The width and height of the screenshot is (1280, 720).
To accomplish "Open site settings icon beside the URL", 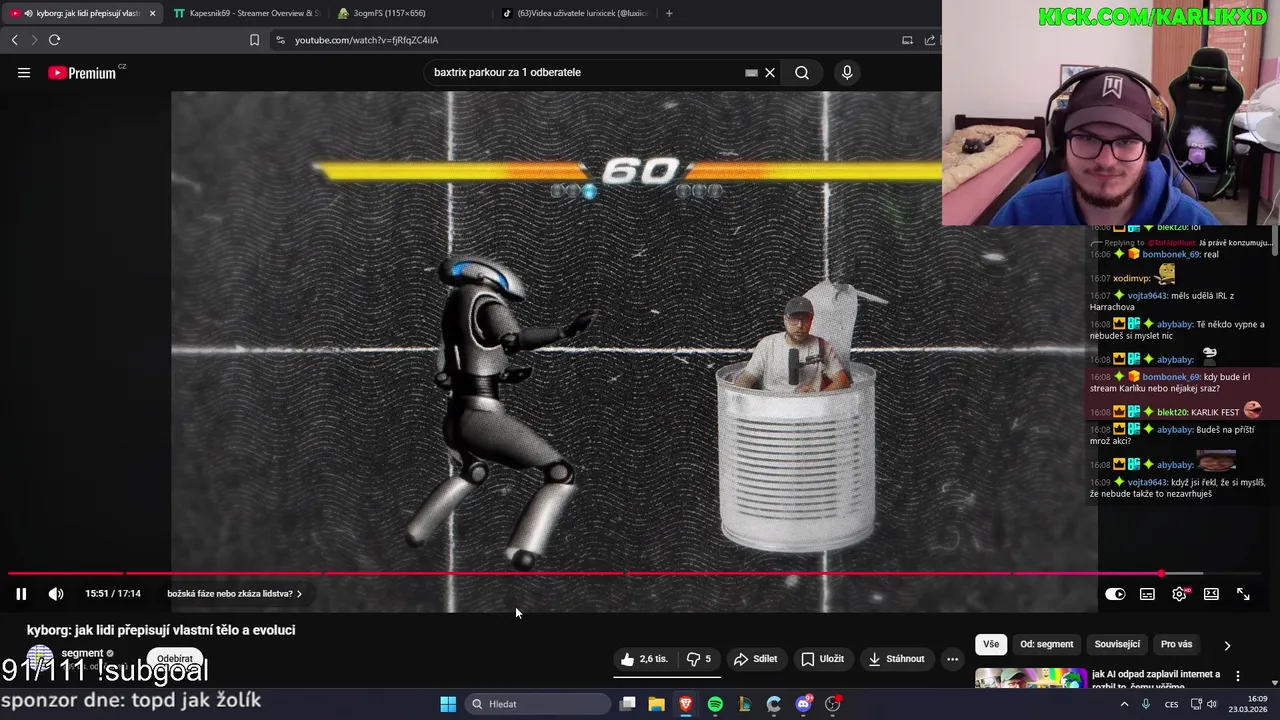I will point(280,40).
